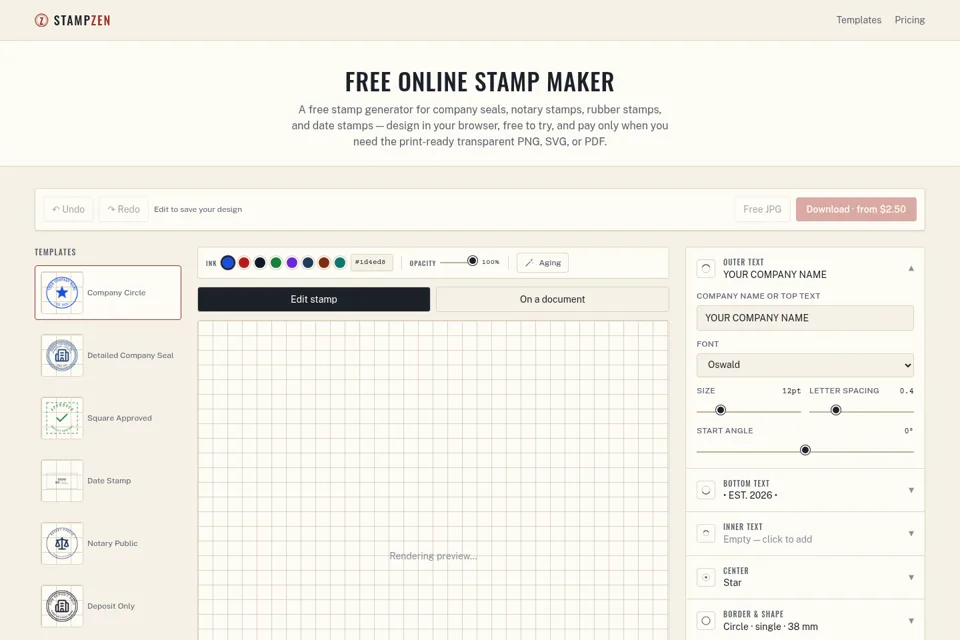Viewport: 960px width, 640px height.
Task: Select the teal ink color
Action: pos(340,263)
